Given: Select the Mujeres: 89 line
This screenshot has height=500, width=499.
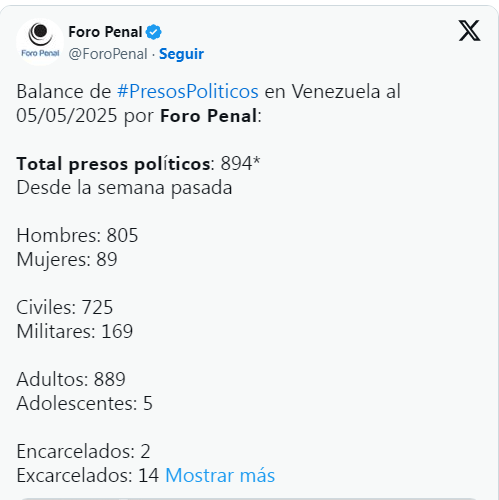Looking at the screenshot, I should pos(67,259).
